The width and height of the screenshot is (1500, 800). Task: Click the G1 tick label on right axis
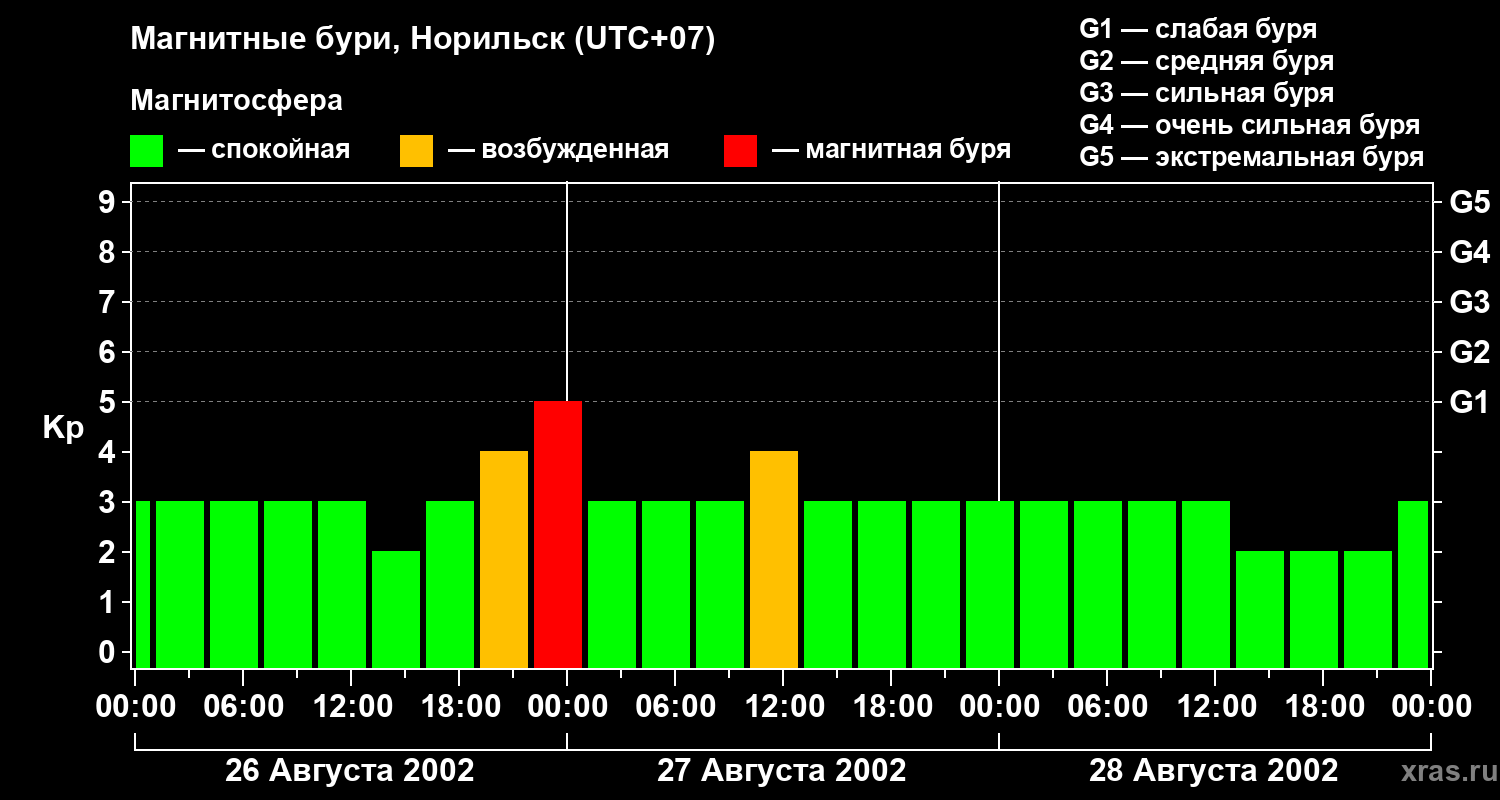coord(1470,402)
